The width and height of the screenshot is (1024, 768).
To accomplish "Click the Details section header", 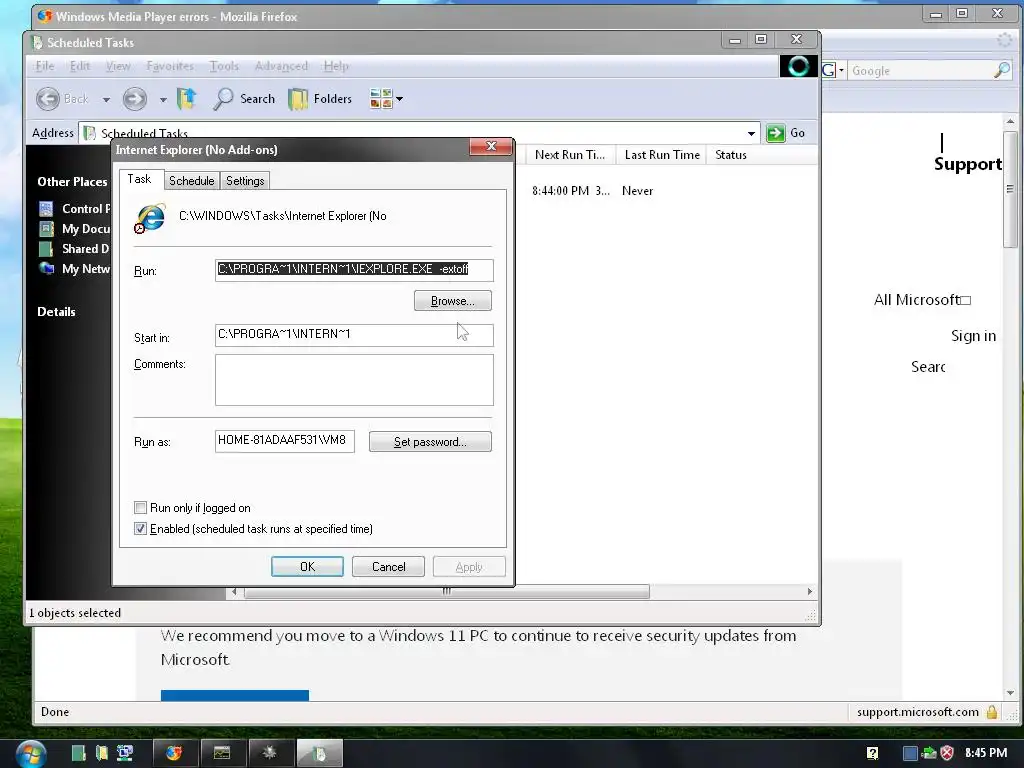I will coord(56,312).
